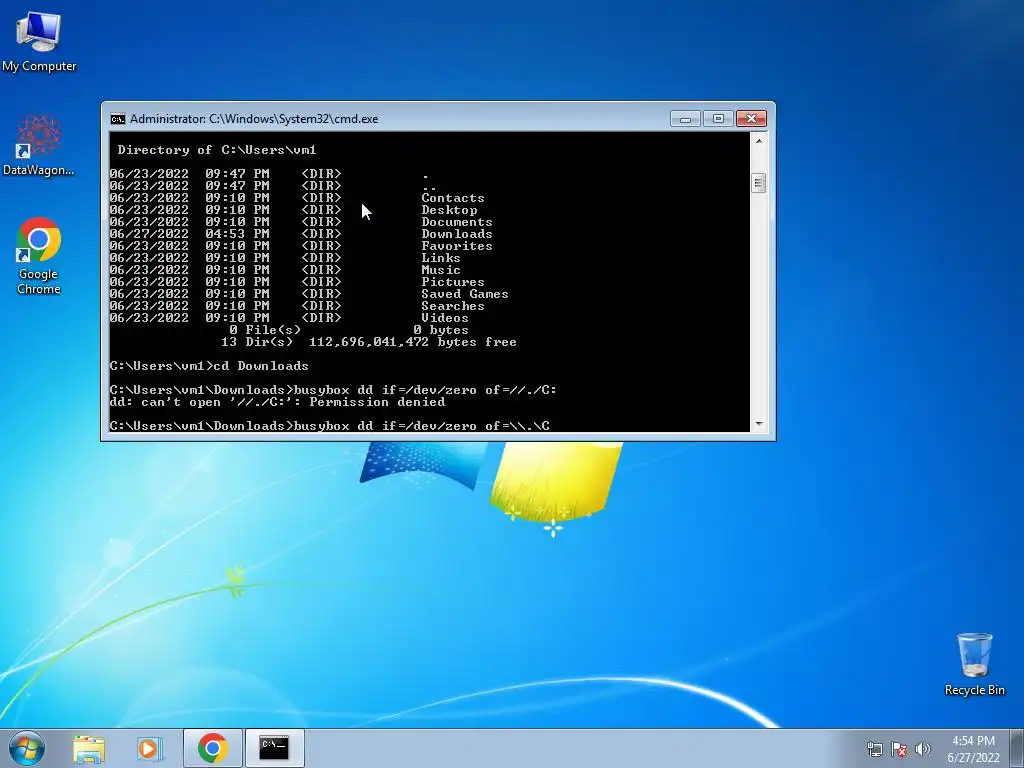Select the Recycle Bin icon
1024x768 pixels.
974,664
